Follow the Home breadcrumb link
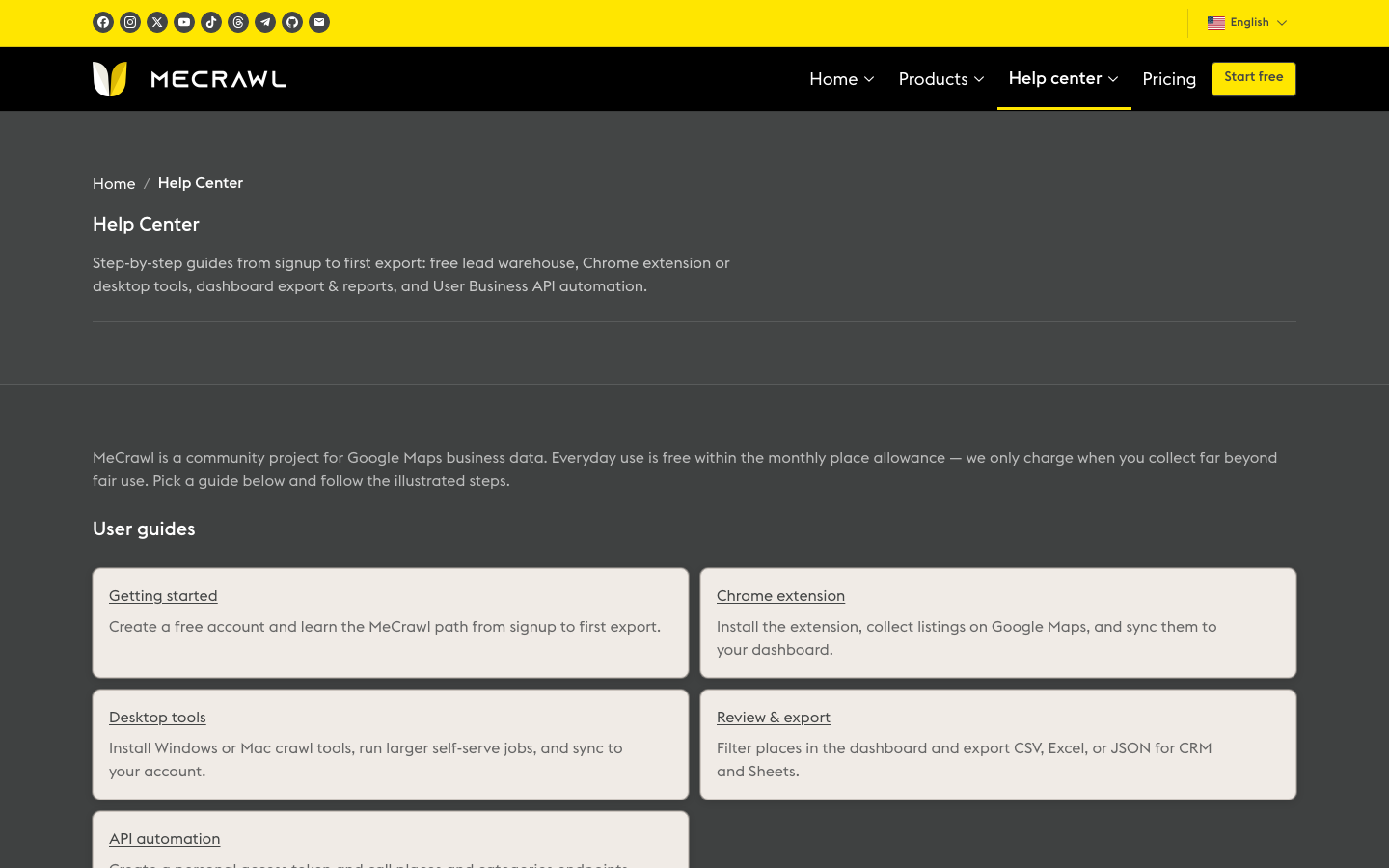 coord(114,184)
